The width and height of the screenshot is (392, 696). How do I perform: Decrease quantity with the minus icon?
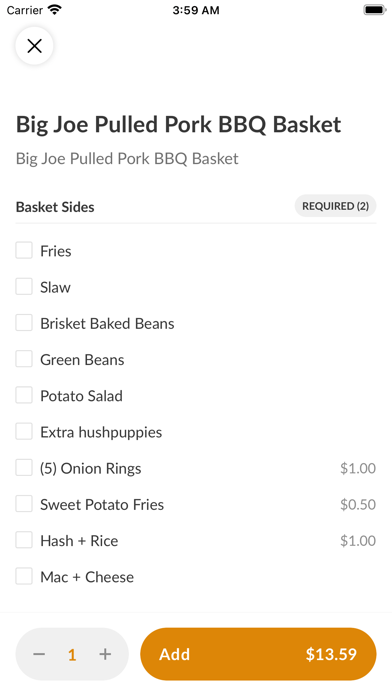tap(39, 654)
